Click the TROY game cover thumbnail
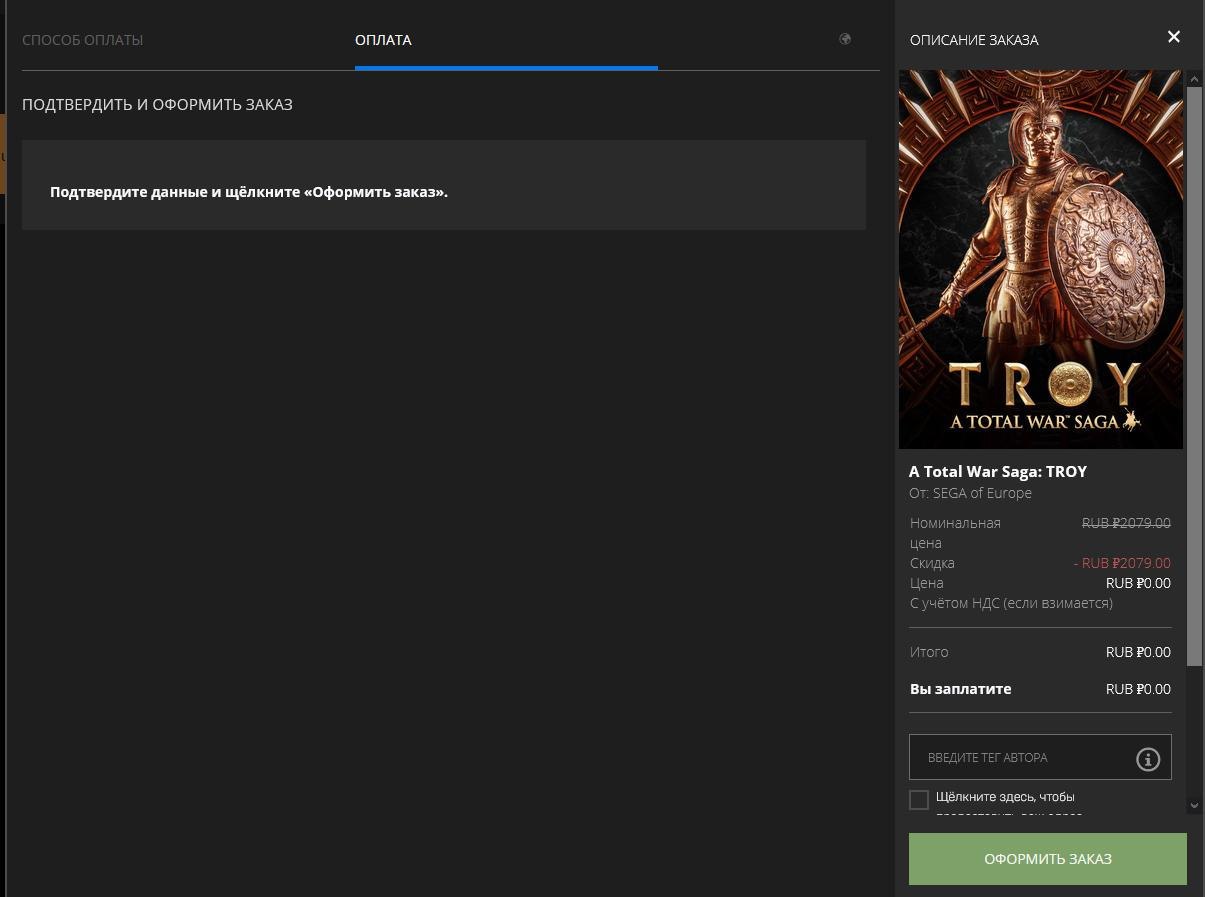1205x897 pixels. click(x=1041, y=259)
